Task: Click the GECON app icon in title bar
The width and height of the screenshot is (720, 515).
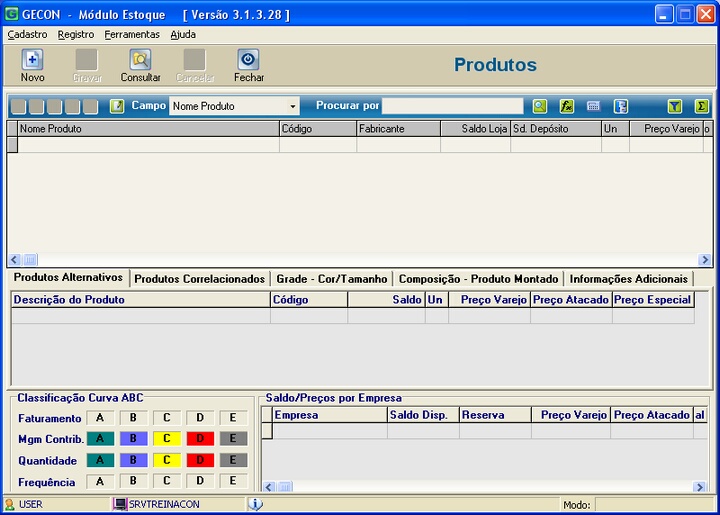Action: 11,14
